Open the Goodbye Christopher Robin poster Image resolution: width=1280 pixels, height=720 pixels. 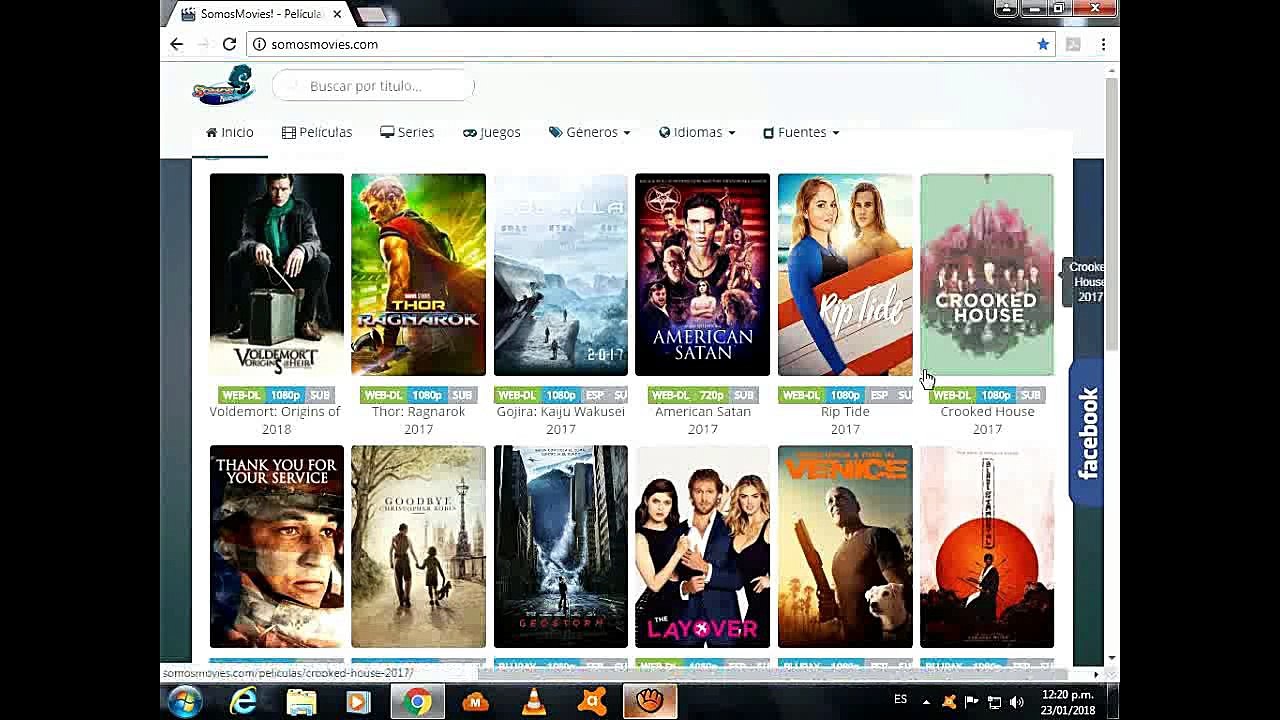[418, 547]
